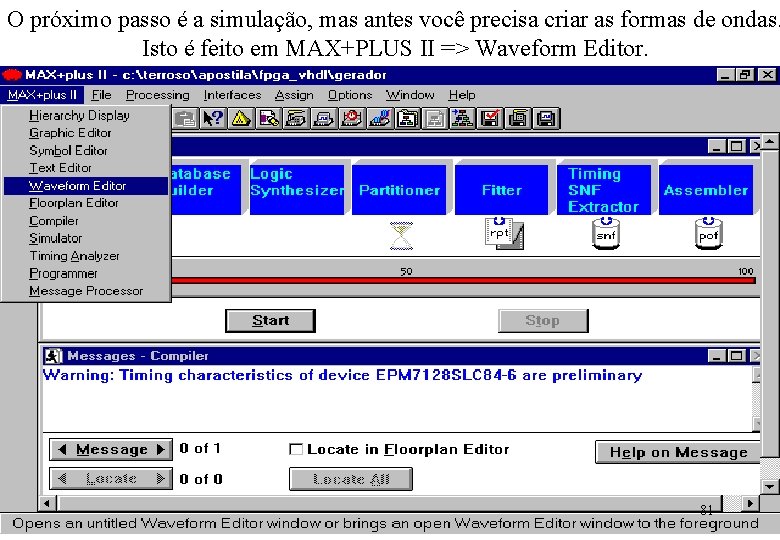Click the vertical scrollbar down arrow

[x=770, y=487]
